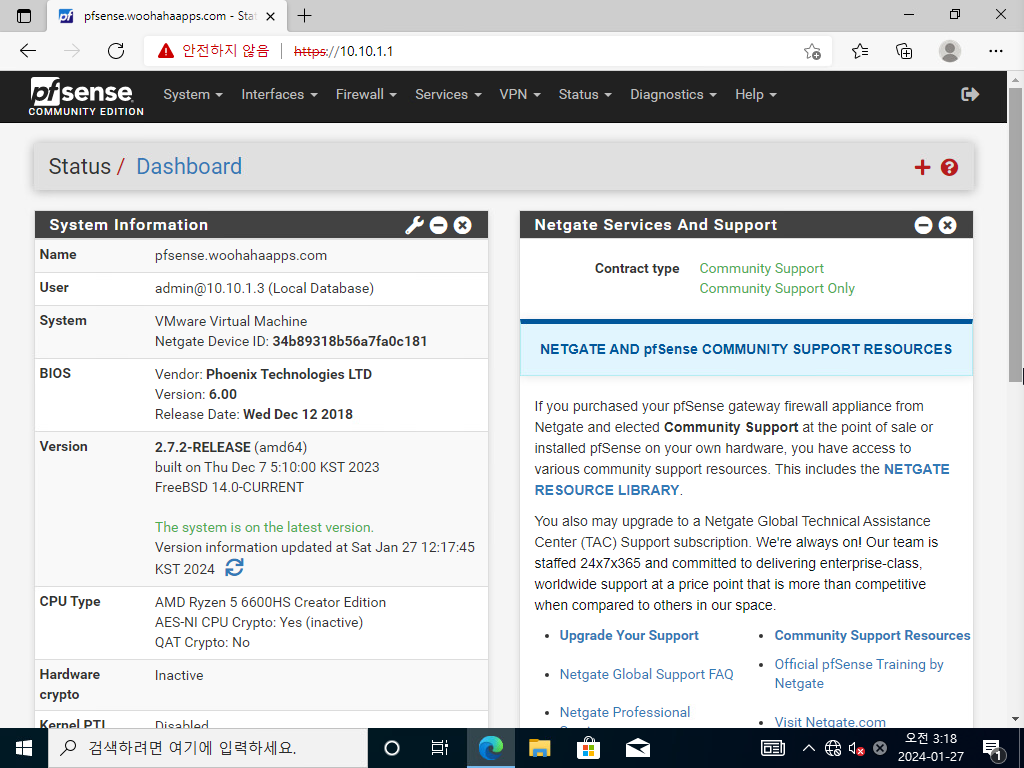The width and height of the screenshot is (1024, 768).
Task: Click the muted volume tray icon
Action: click(x=856, y=748)
